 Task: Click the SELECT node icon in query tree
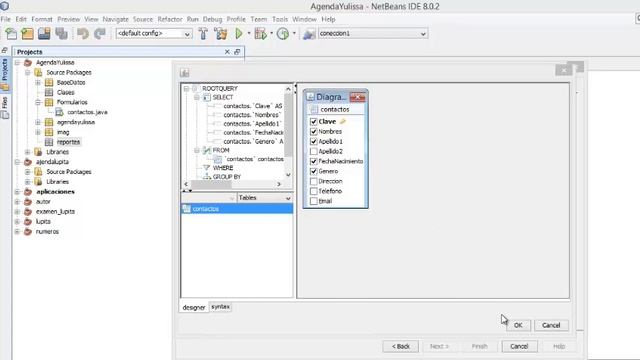(x=207, y=97)
